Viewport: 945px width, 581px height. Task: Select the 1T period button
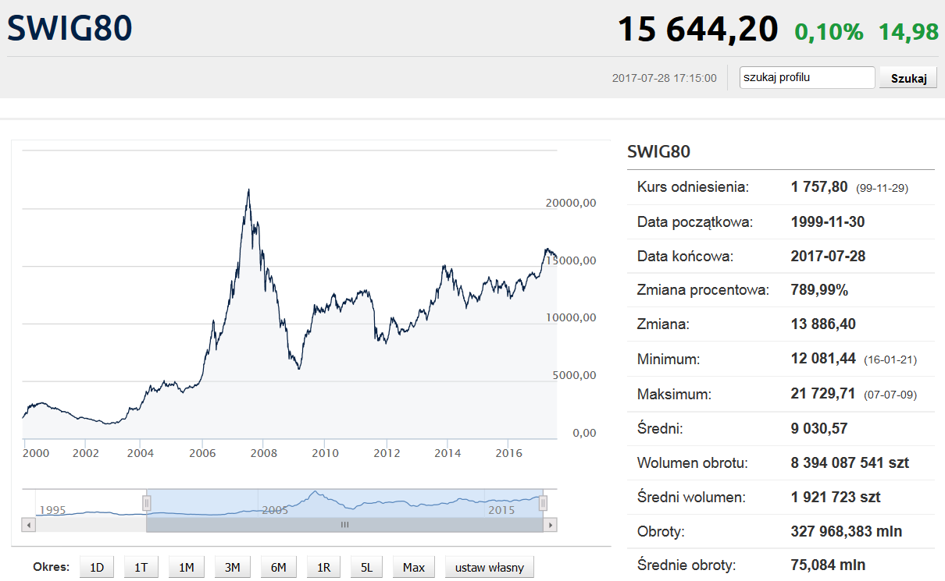[x=141, y=567]
